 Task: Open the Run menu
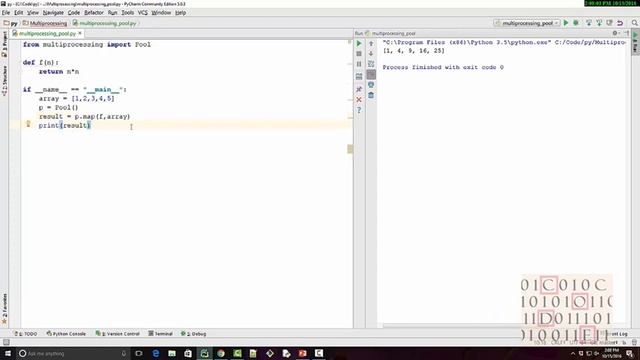coord(112,13)
